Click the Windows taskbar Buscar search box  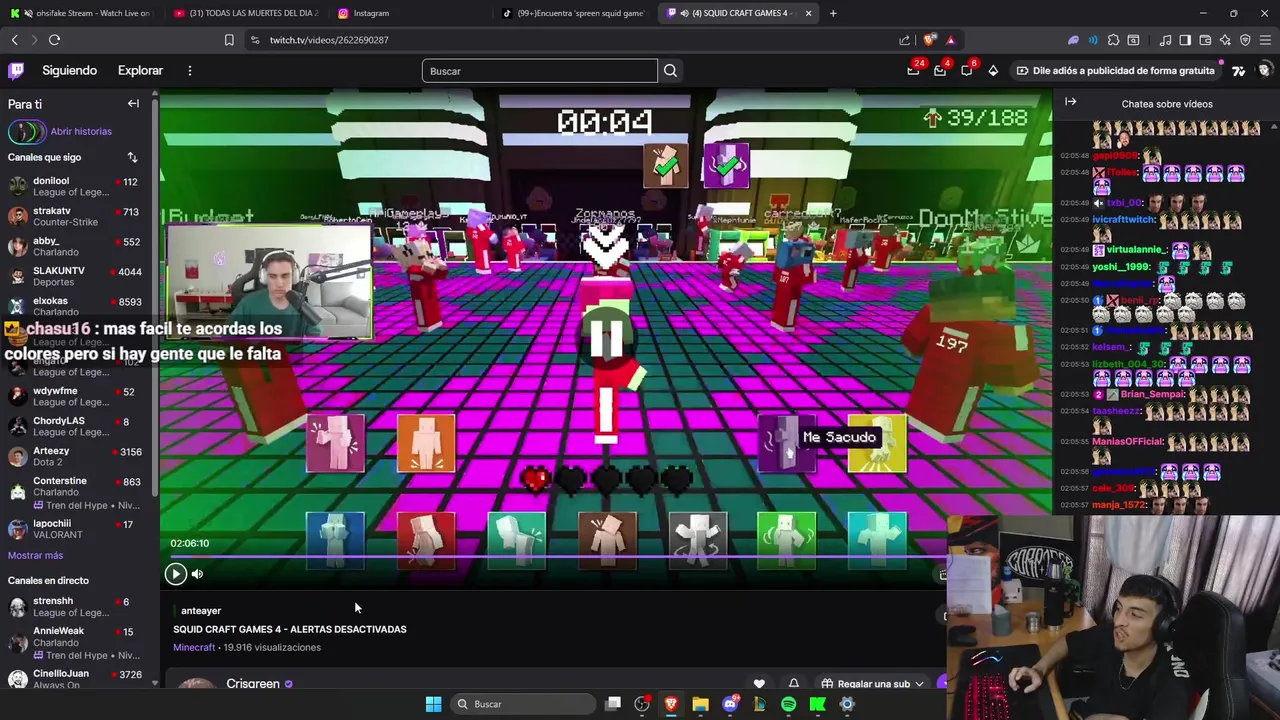pos(522,704)
